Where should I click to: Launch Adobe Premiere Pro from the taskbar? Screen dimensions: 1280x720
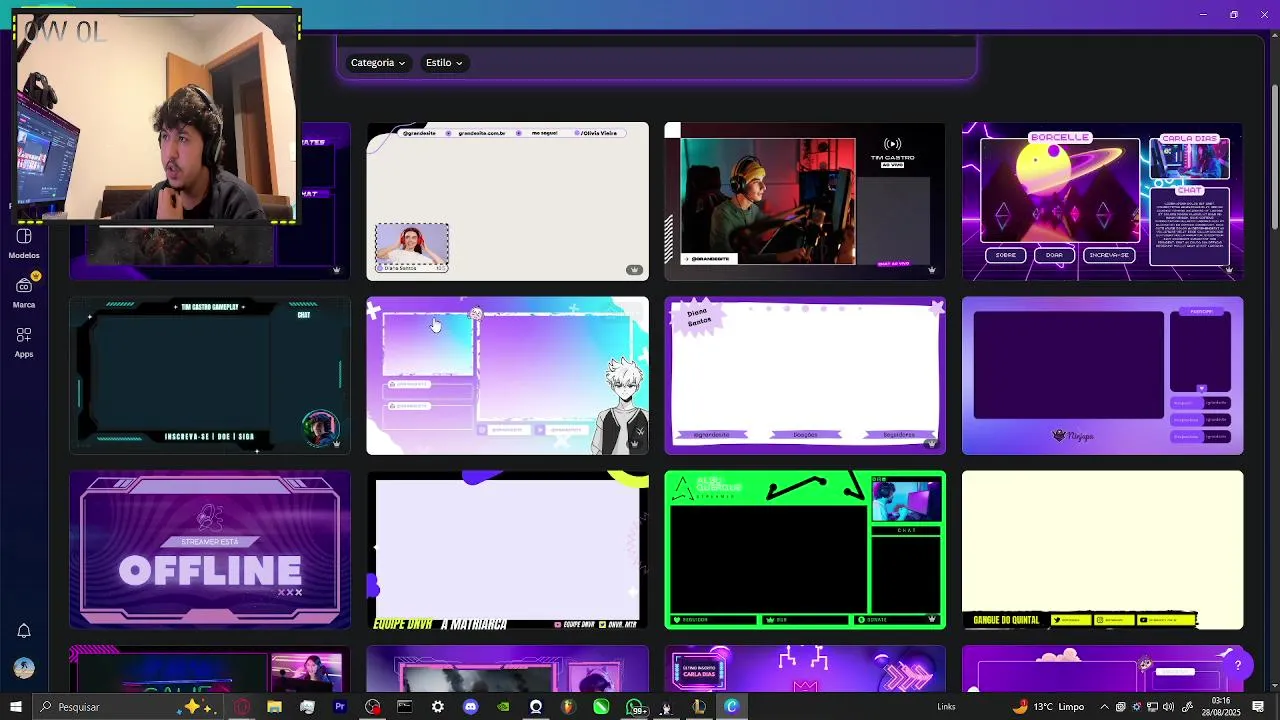point(340,707)
